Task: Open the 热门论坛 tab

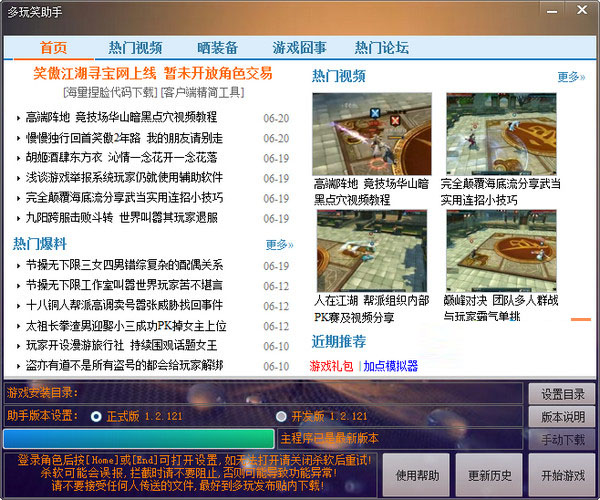Action: click(382, 48)
